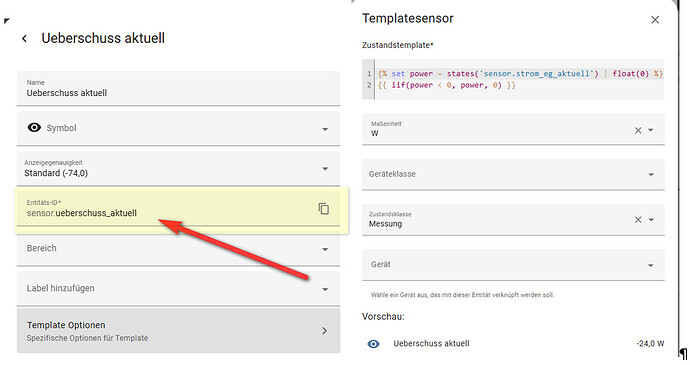
Task: Clear the Maßeinheit value W
Action: [x=638, y=130]
